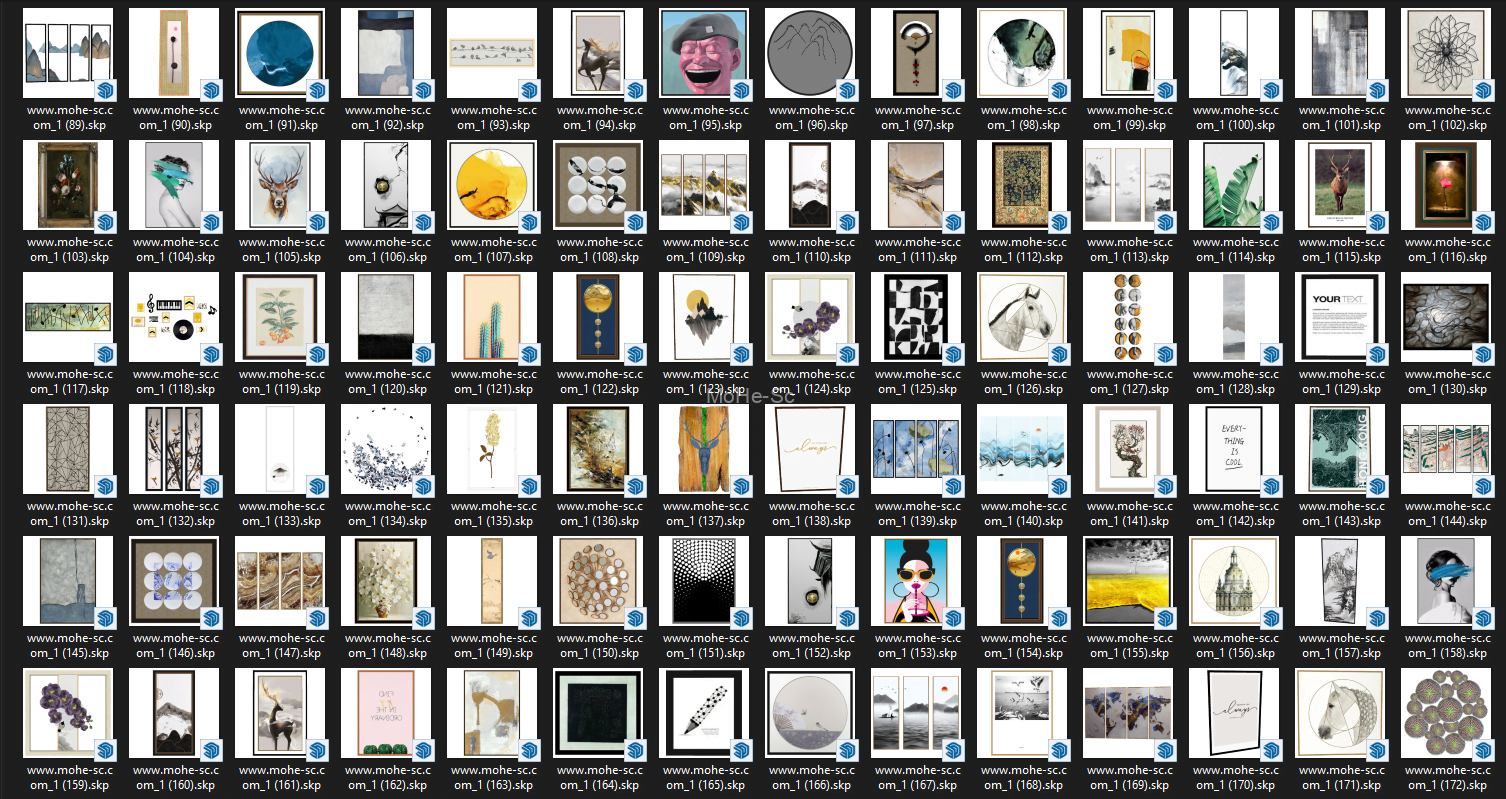The height and width of the screenshot is (799, 1506).
Task: Pick the blue circular painting om_1 (91).skp
Action: (x=280, y=53)
